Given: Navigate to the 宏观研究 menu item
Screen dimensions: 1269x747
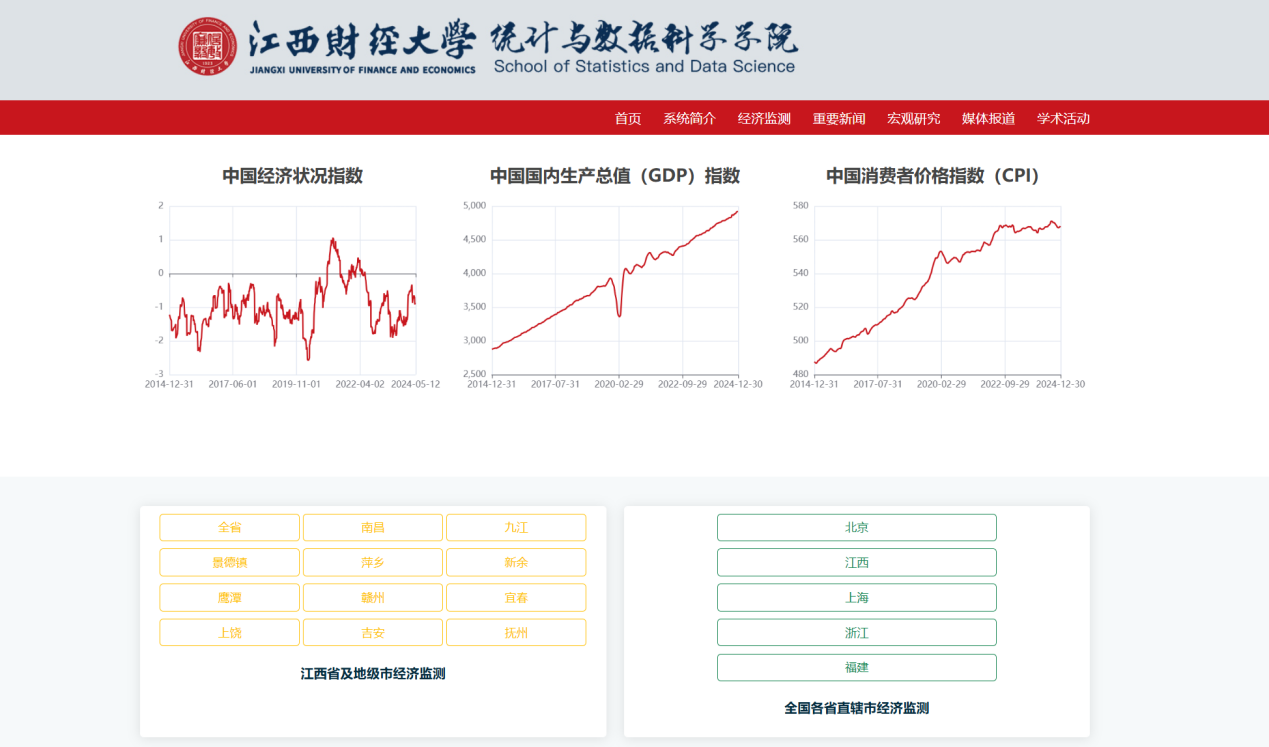Looking at the screenshot, I should (913, 118).
